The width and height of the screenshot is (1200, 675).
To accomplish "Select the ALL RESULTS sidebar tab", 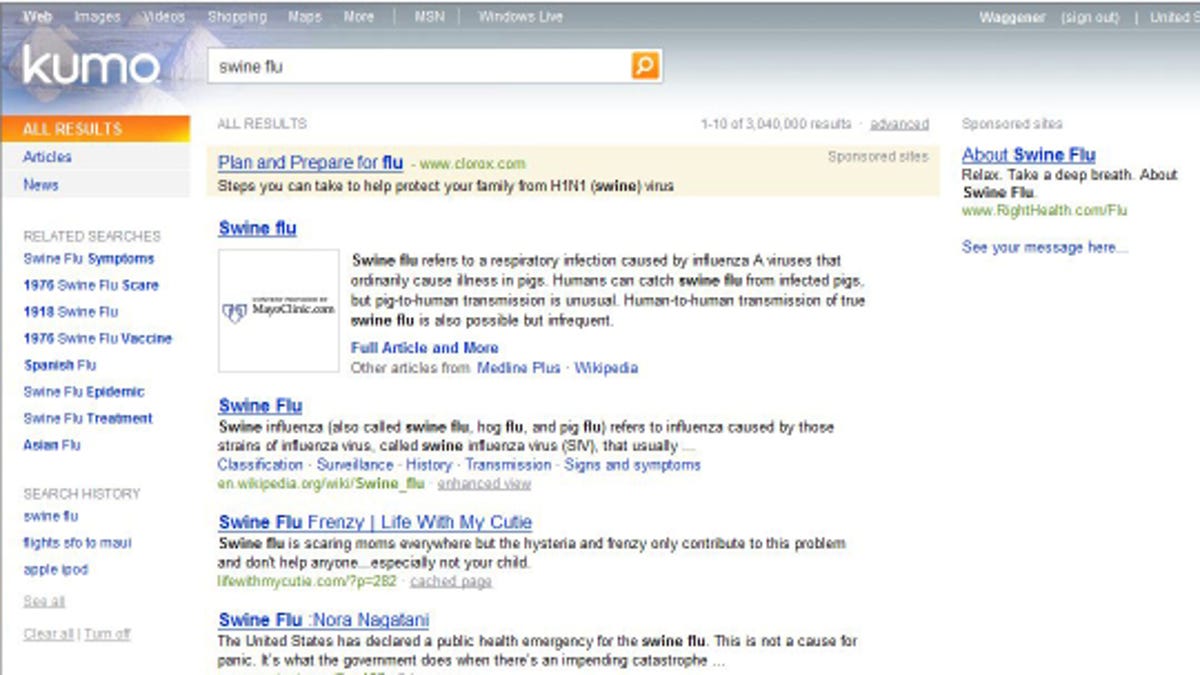I will [x=95, y=129].
